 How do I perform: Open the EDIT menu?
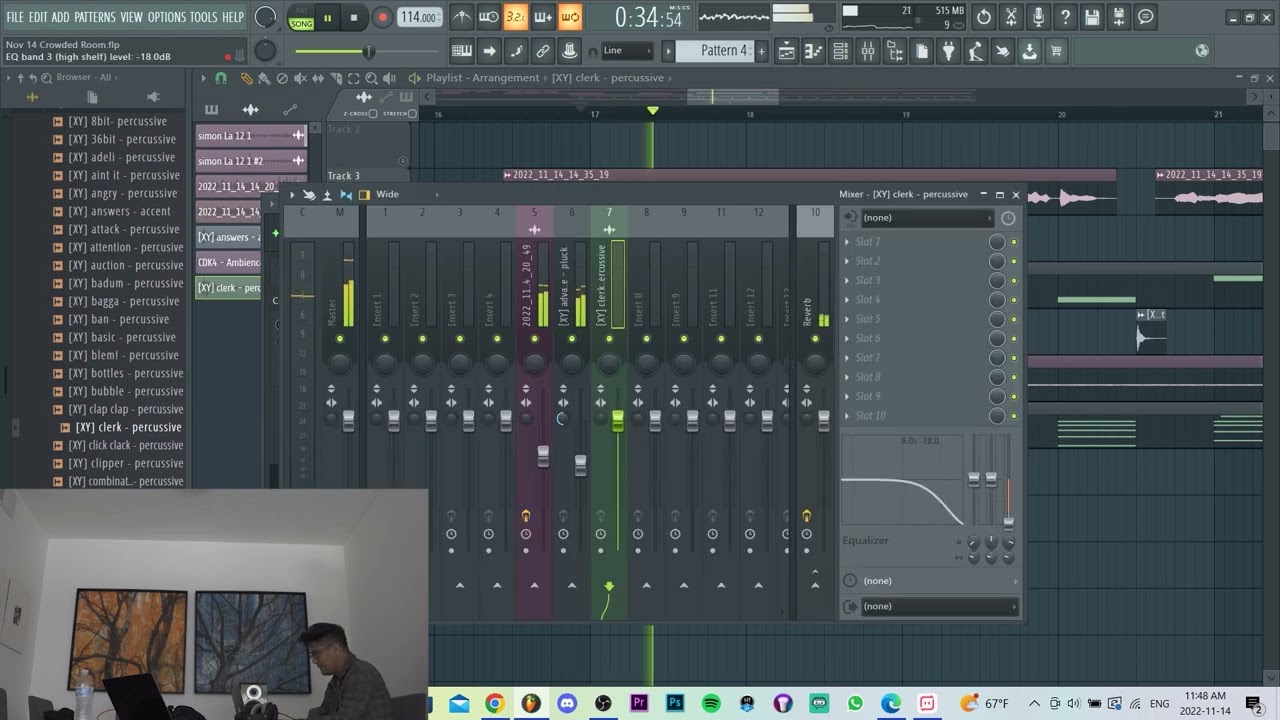coord(38,17)
